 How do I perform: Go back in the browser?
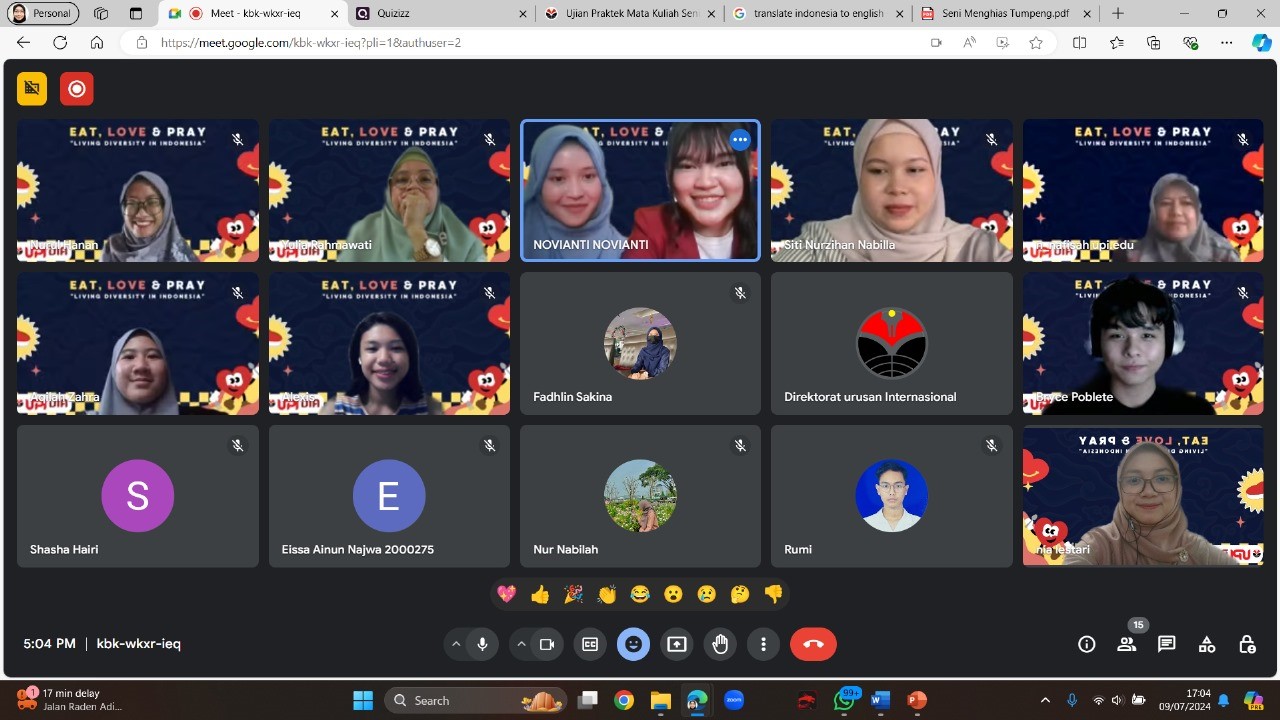coord(23,43)
